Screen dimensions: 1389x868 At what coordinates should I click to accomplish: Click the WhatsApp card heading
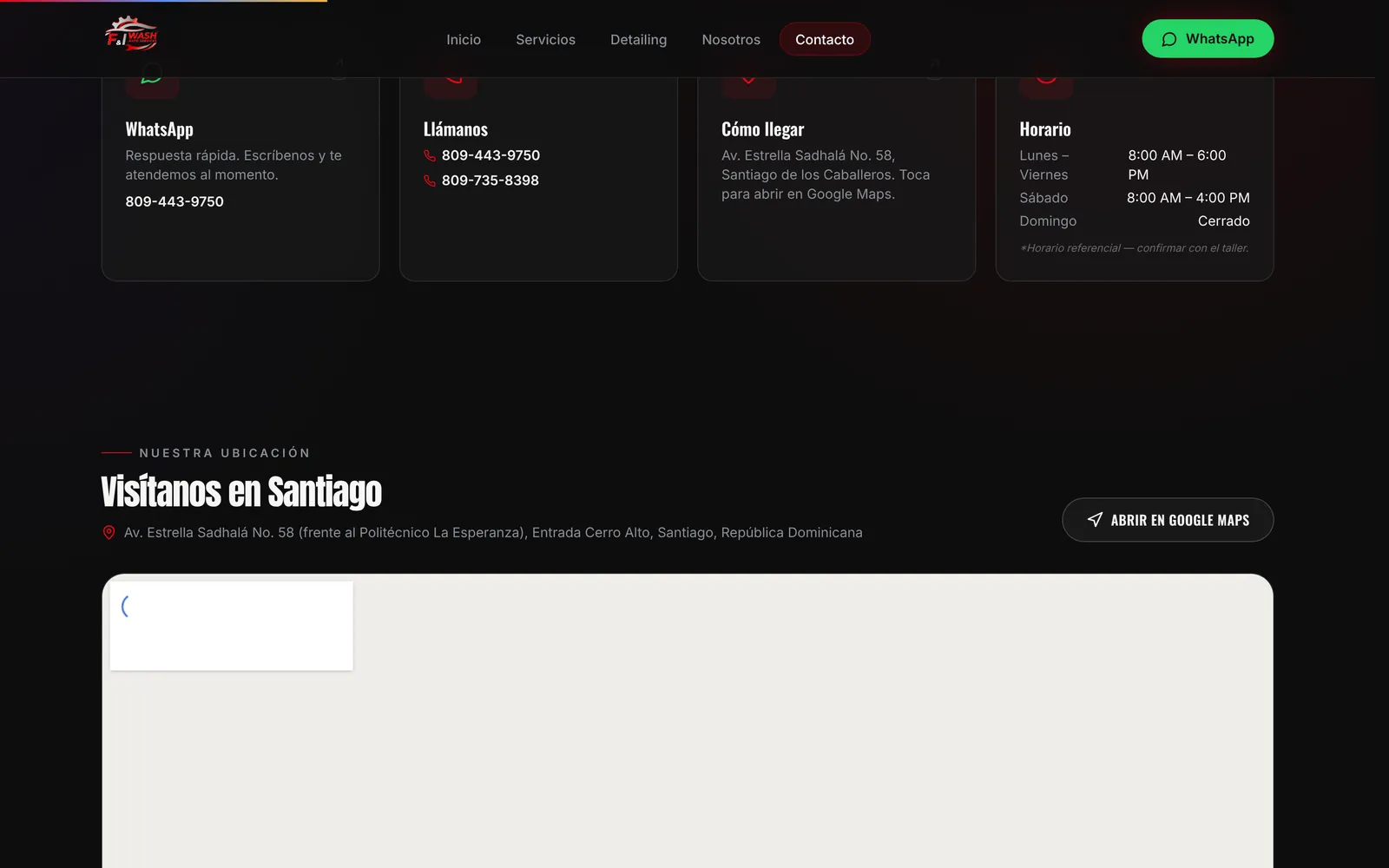(x=159, y=129)
